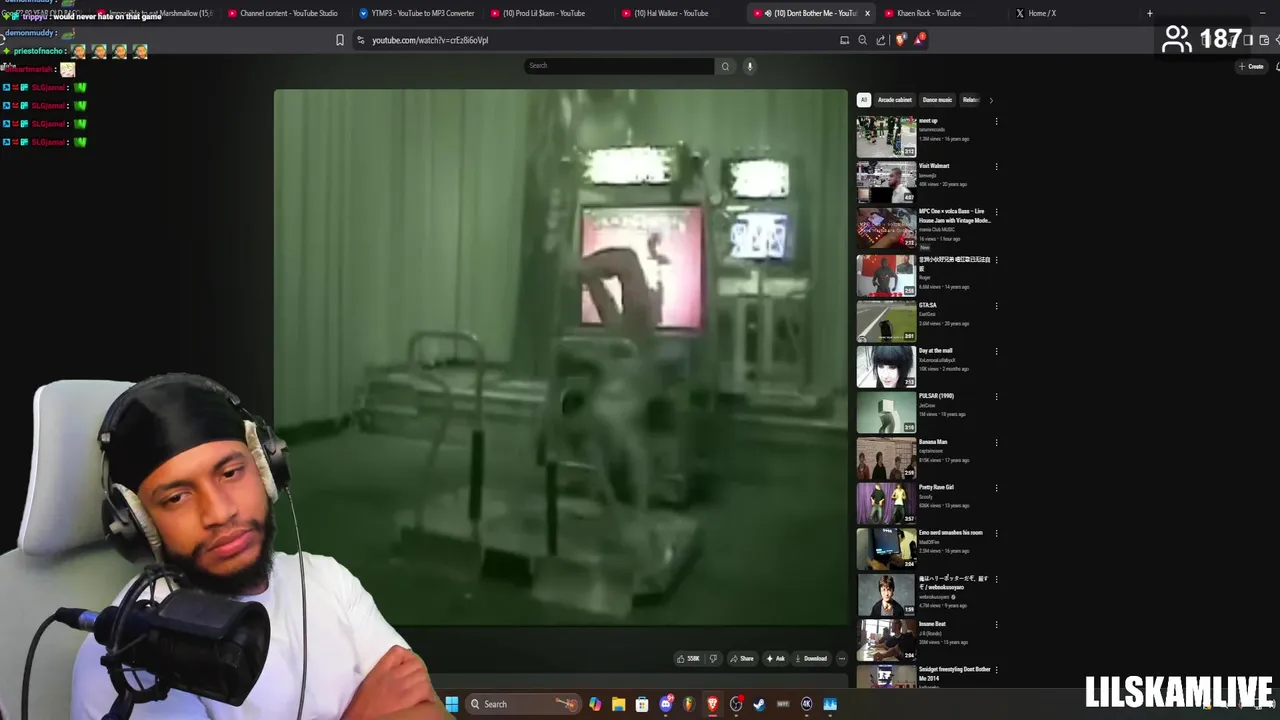
Task: Like the video showing 558K likes
Action: [688, 658]
